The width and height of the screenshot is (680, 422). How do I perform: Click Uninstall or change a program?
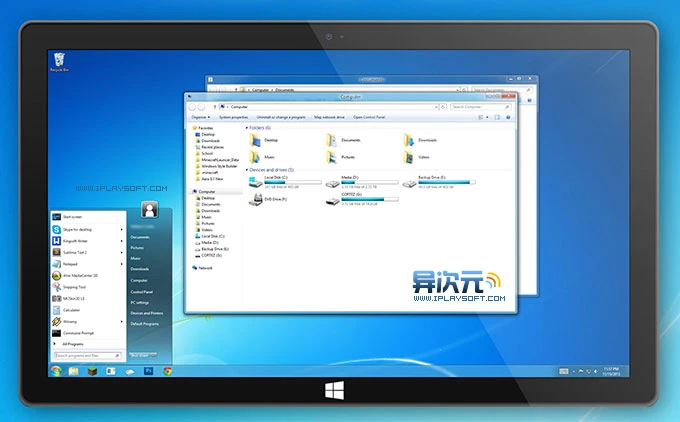281,117
